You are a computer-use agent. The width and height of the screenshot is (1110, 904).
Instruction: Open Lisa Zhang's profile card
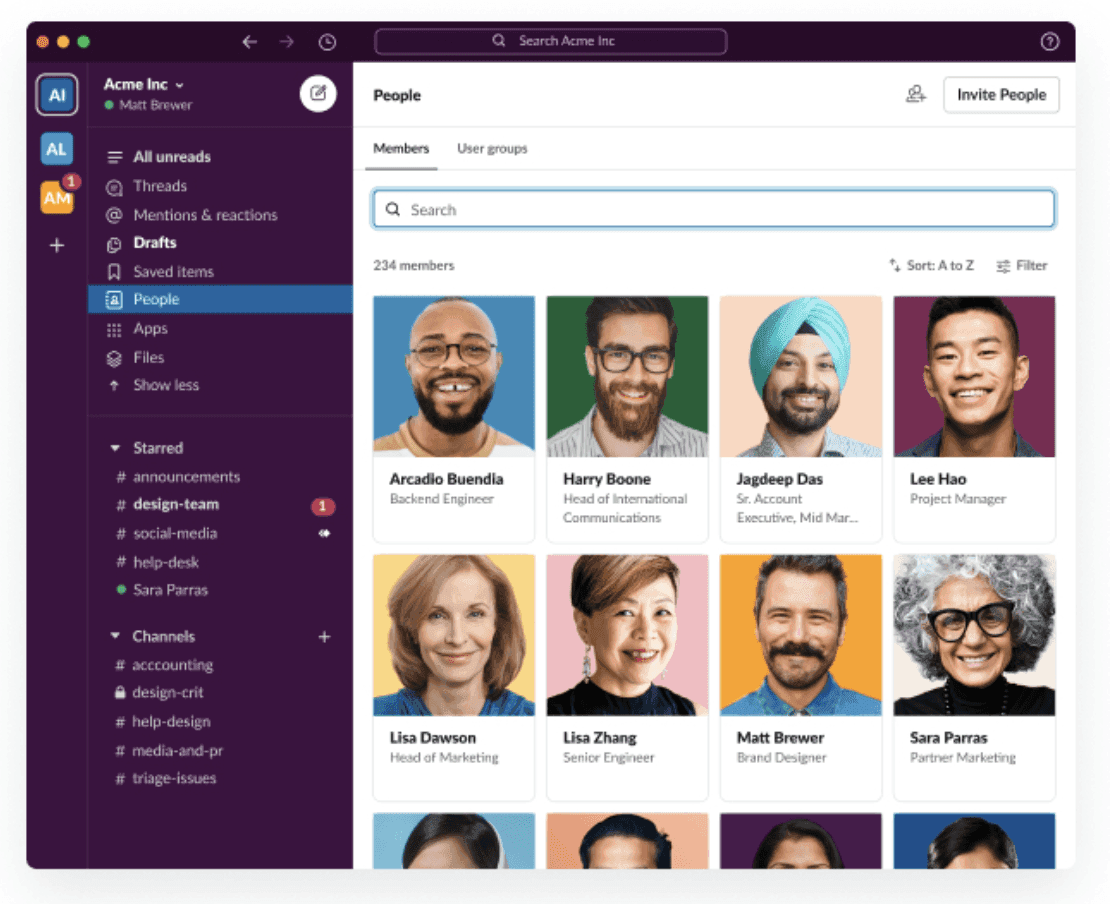click(627, 677)
